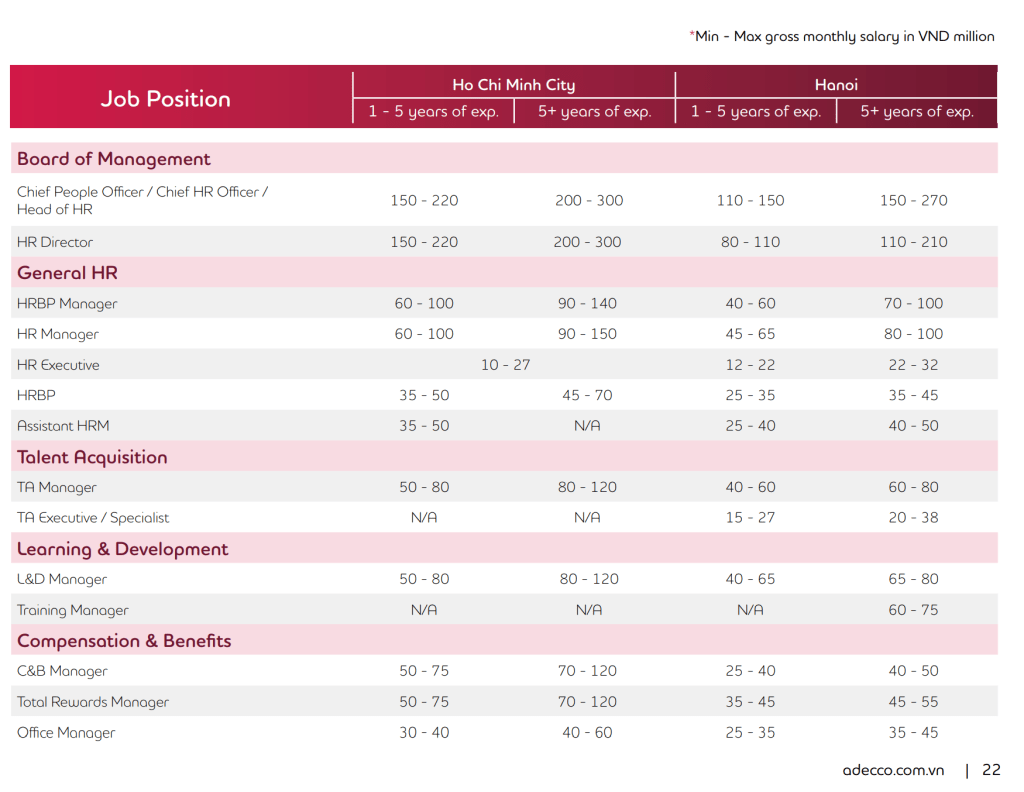This screenshot has height=792, width=1024.
Task: Click the Total Rewards Manager row label
Action: click(93, 702)
